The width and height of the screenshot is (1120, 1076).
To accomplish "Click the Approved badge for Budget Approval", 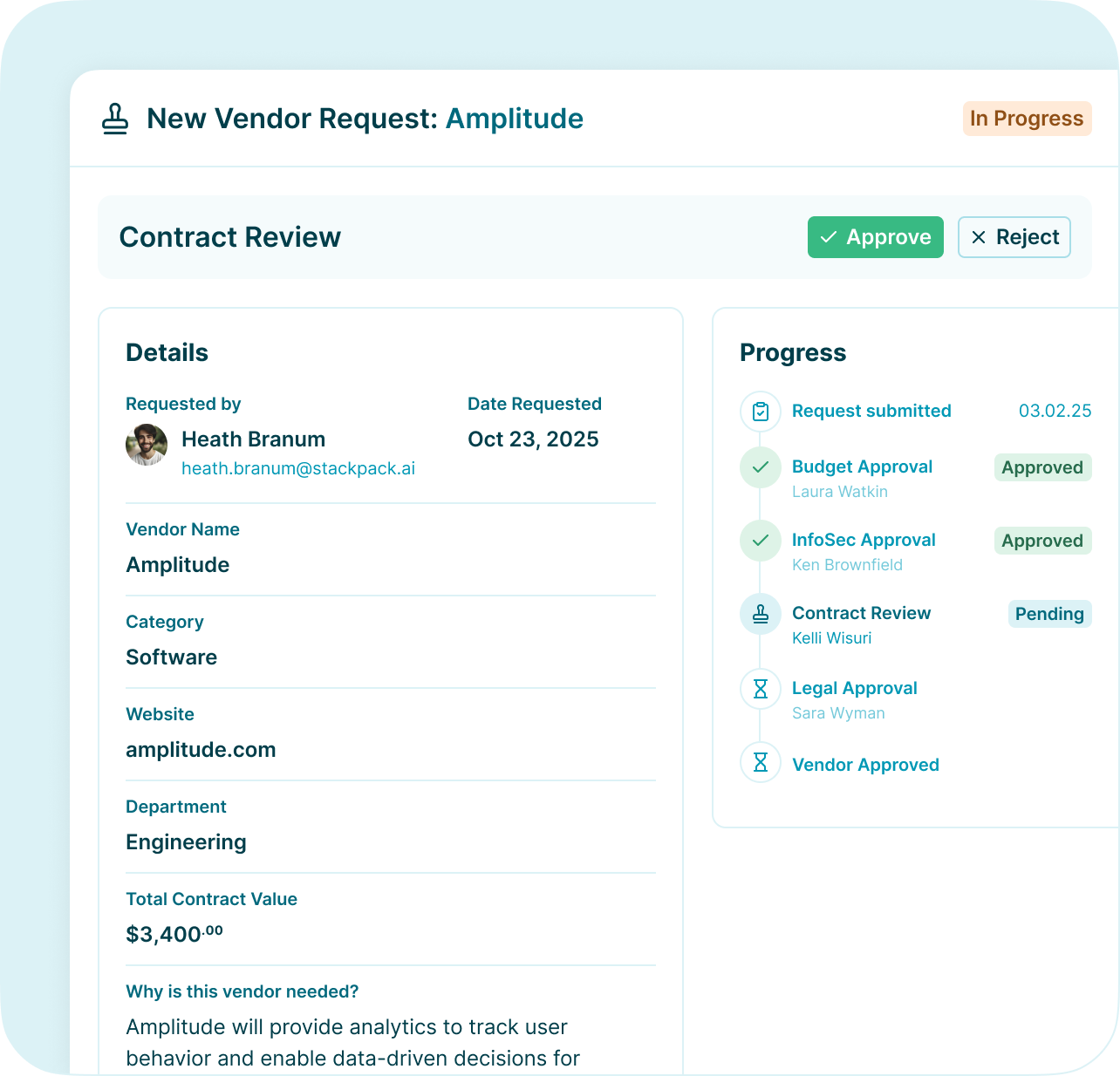I will tap(1042, 467).
